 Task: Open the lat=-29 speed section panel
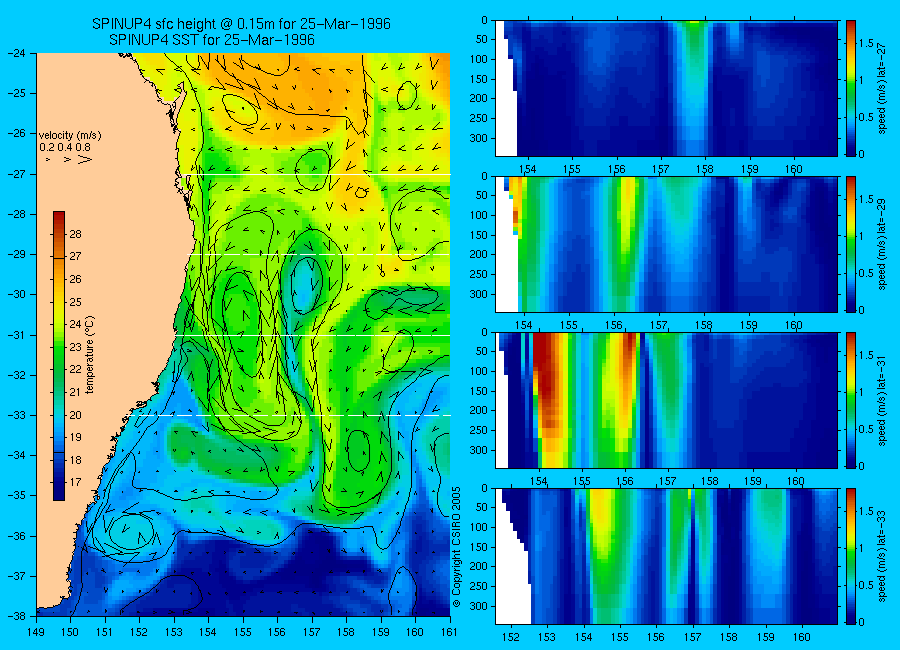coord(666,245)
